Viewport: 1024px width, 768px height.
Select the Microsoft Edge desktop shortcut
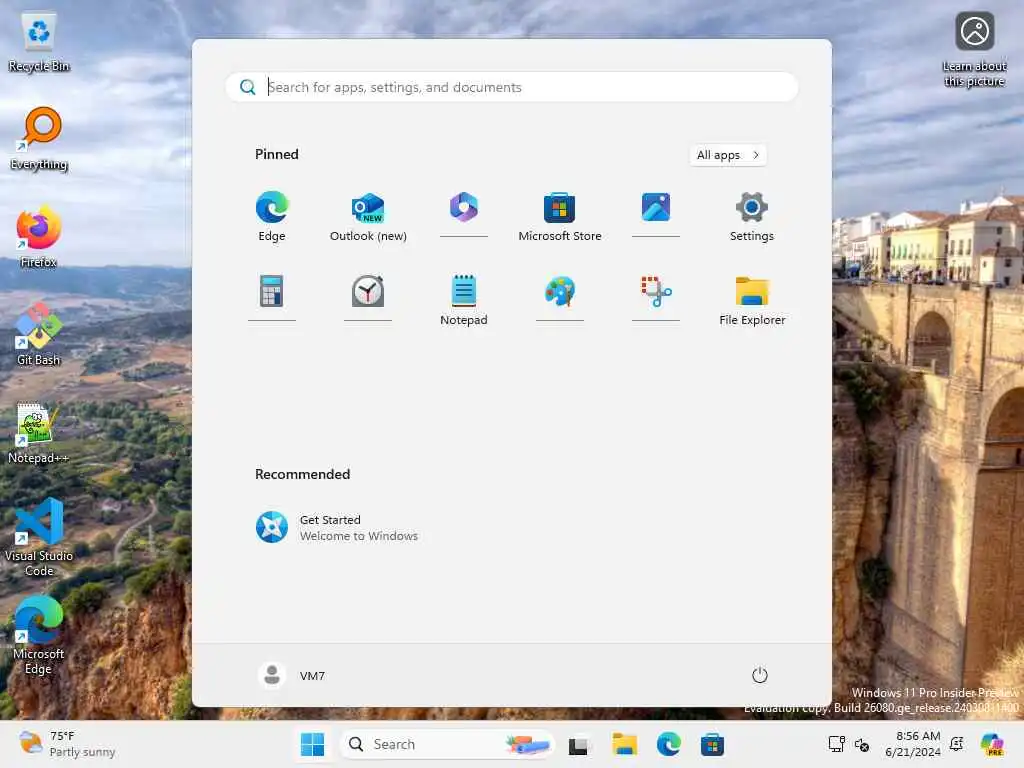pos(39,635)
